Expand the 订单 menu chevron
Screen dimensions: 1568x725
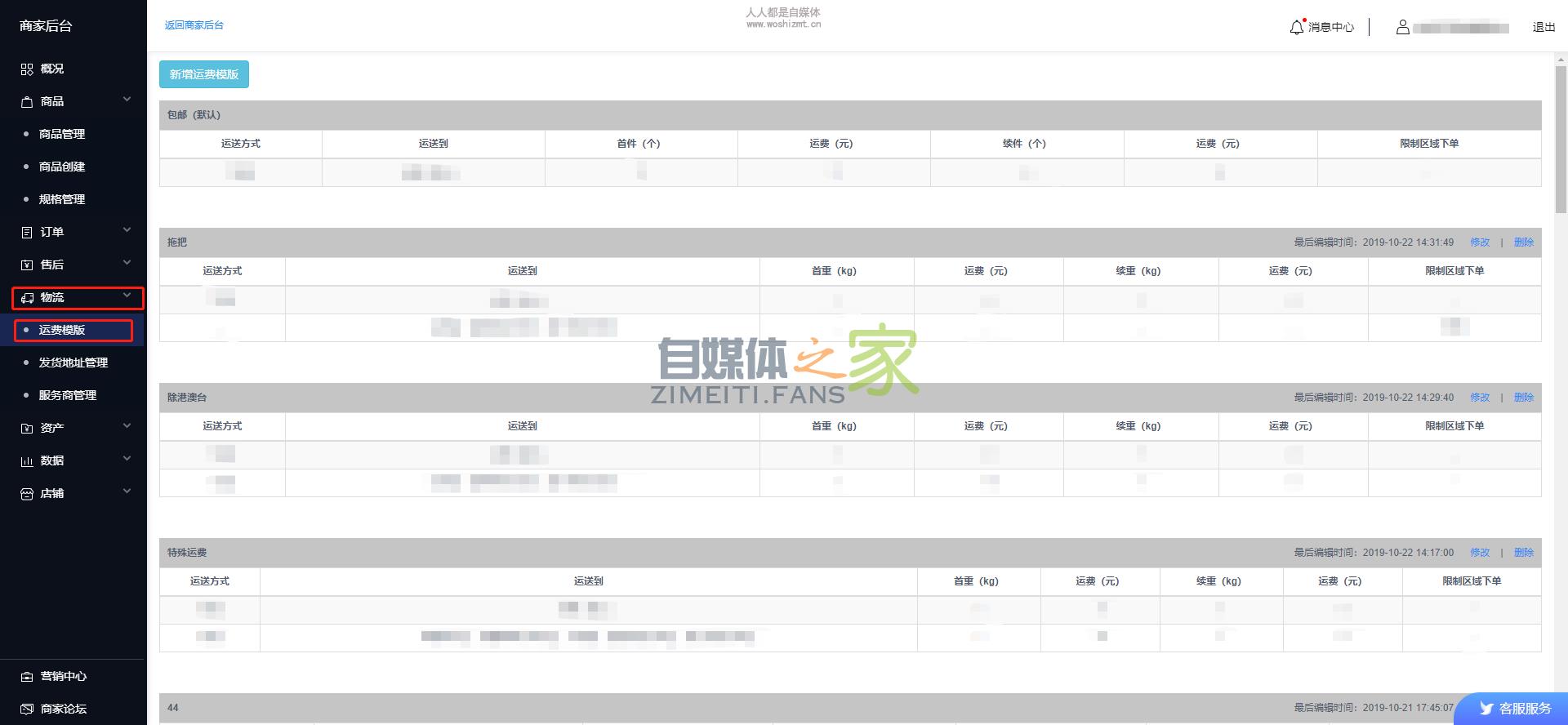pyautogui.click(x=127, y=230)
